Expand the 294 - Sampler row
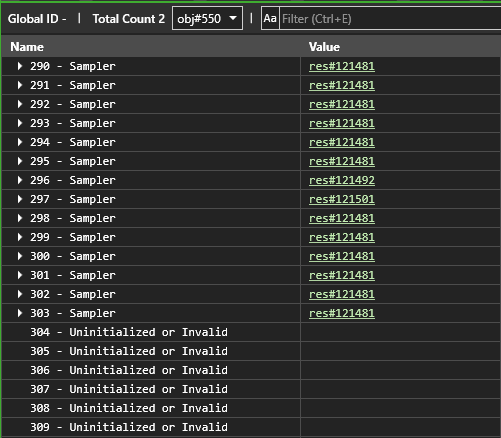Screen dimensions: 501x438 tap(20, 142)
